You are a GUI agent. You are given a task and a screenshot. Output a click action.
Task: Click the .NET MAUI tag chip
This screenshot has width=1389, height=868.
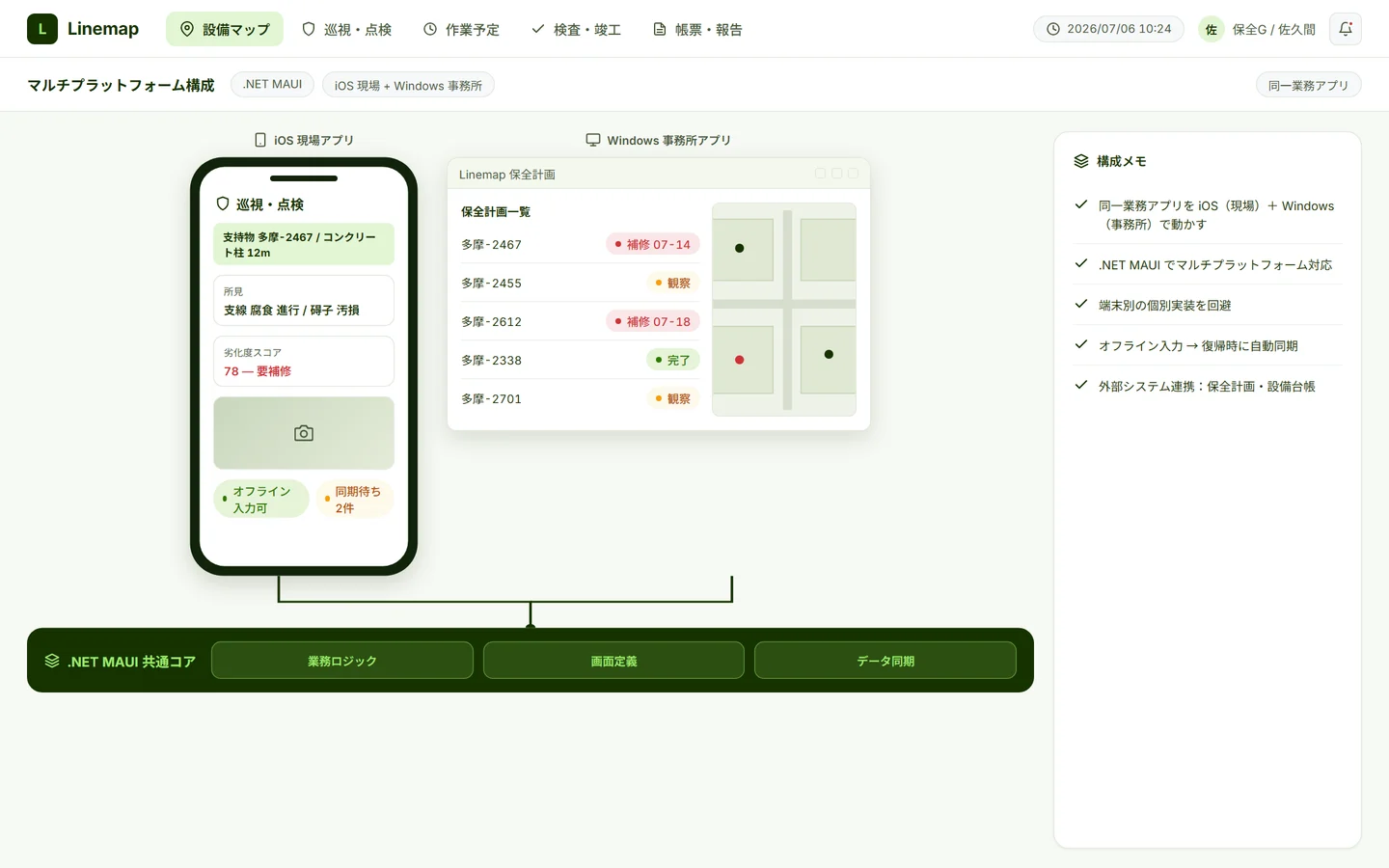coord(272,85)
